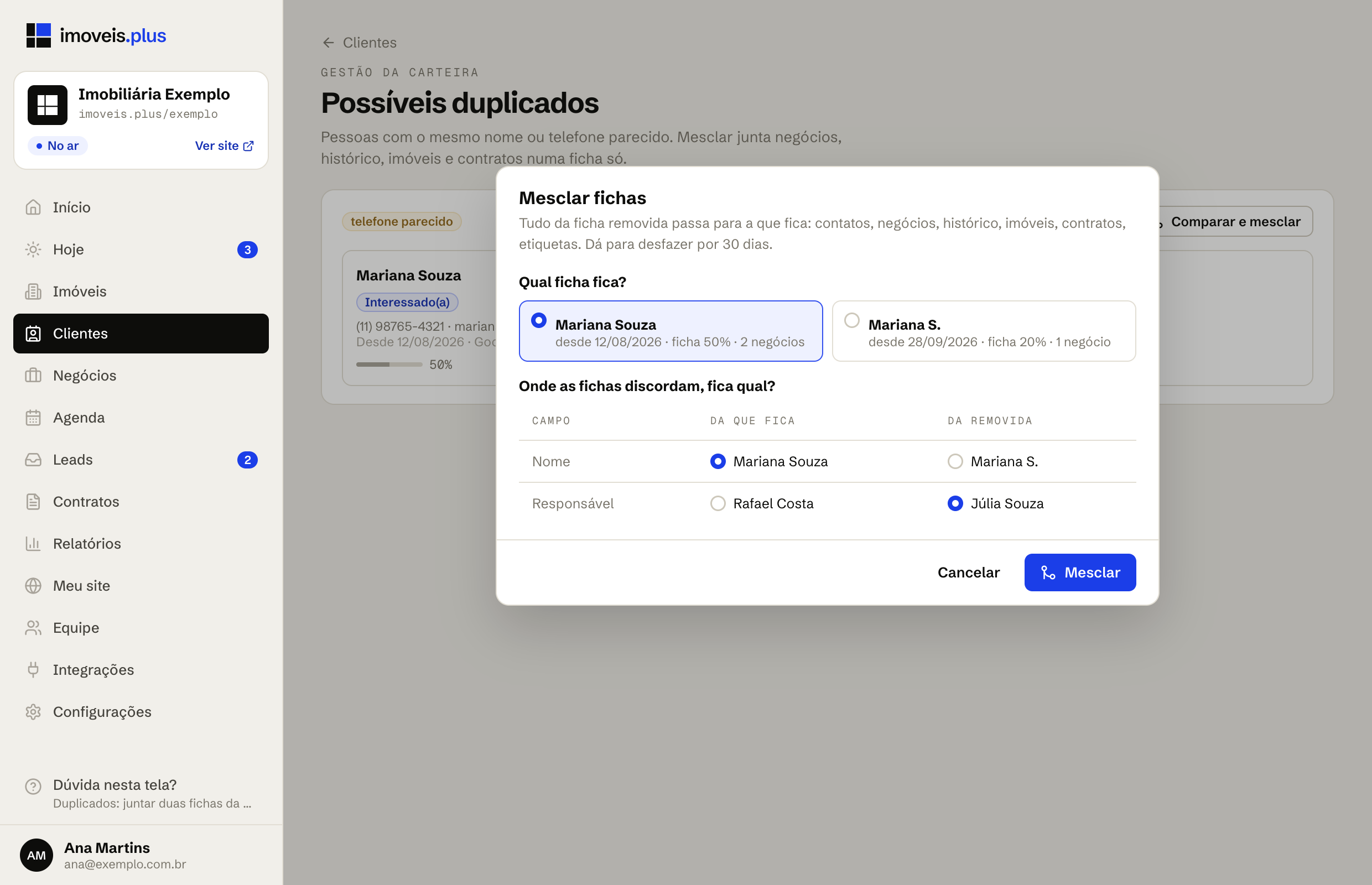This screenshot has width=1372, height=885.
Task: Click the imoveis.plus logo icon
Action: tap(39, 35)
